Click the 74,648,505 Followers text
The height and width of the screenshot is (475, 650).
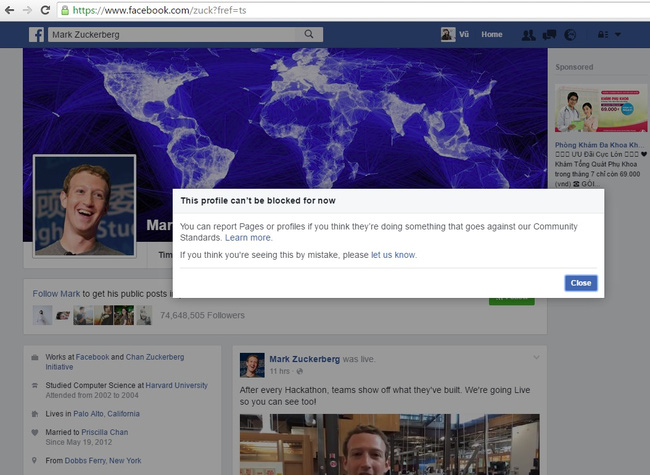(x=202, y=315)
